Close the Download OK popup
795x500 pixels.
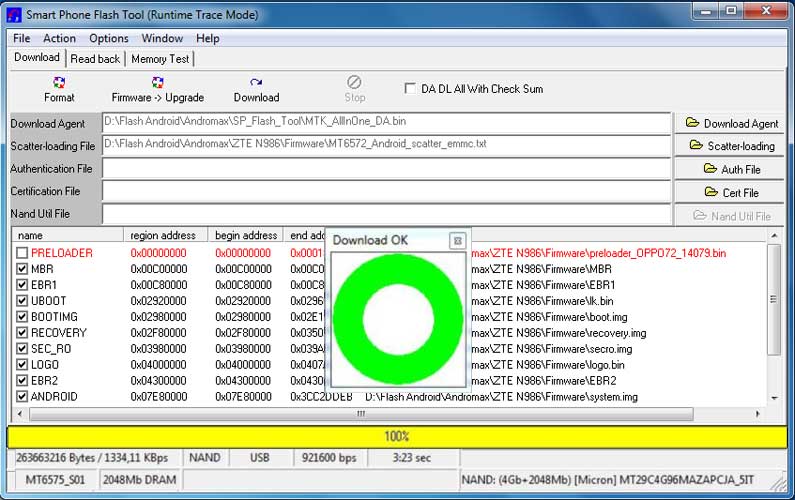(x=457, y=241)
